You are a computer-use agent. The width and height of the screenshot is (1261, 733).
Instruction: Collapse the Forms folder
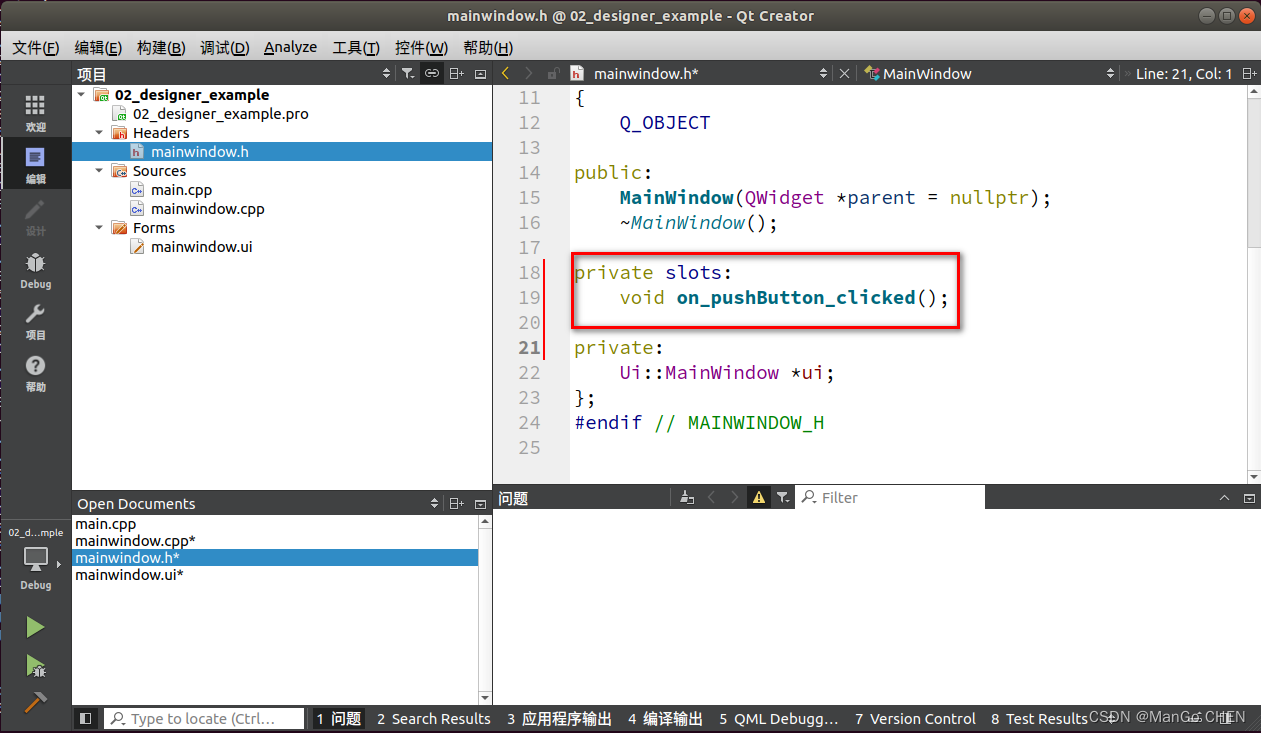tap(99, 227)
